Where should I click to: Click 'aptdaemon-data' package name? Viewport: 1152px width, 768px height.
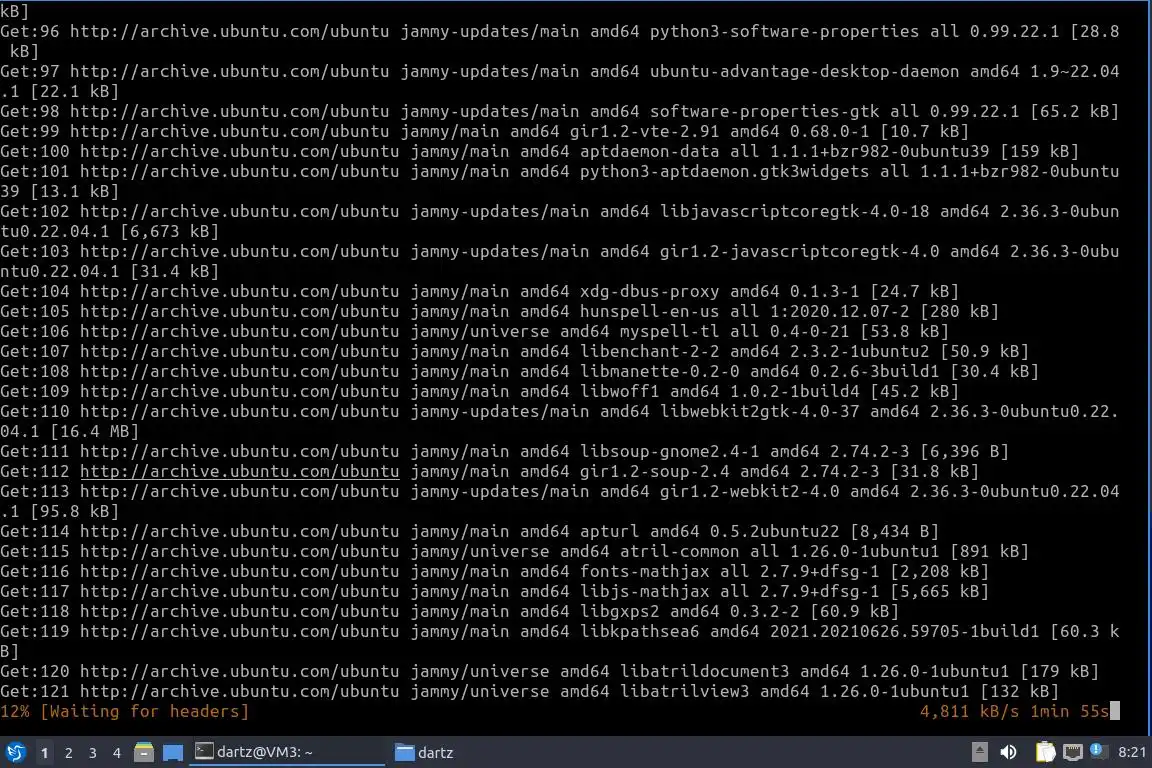649,151
